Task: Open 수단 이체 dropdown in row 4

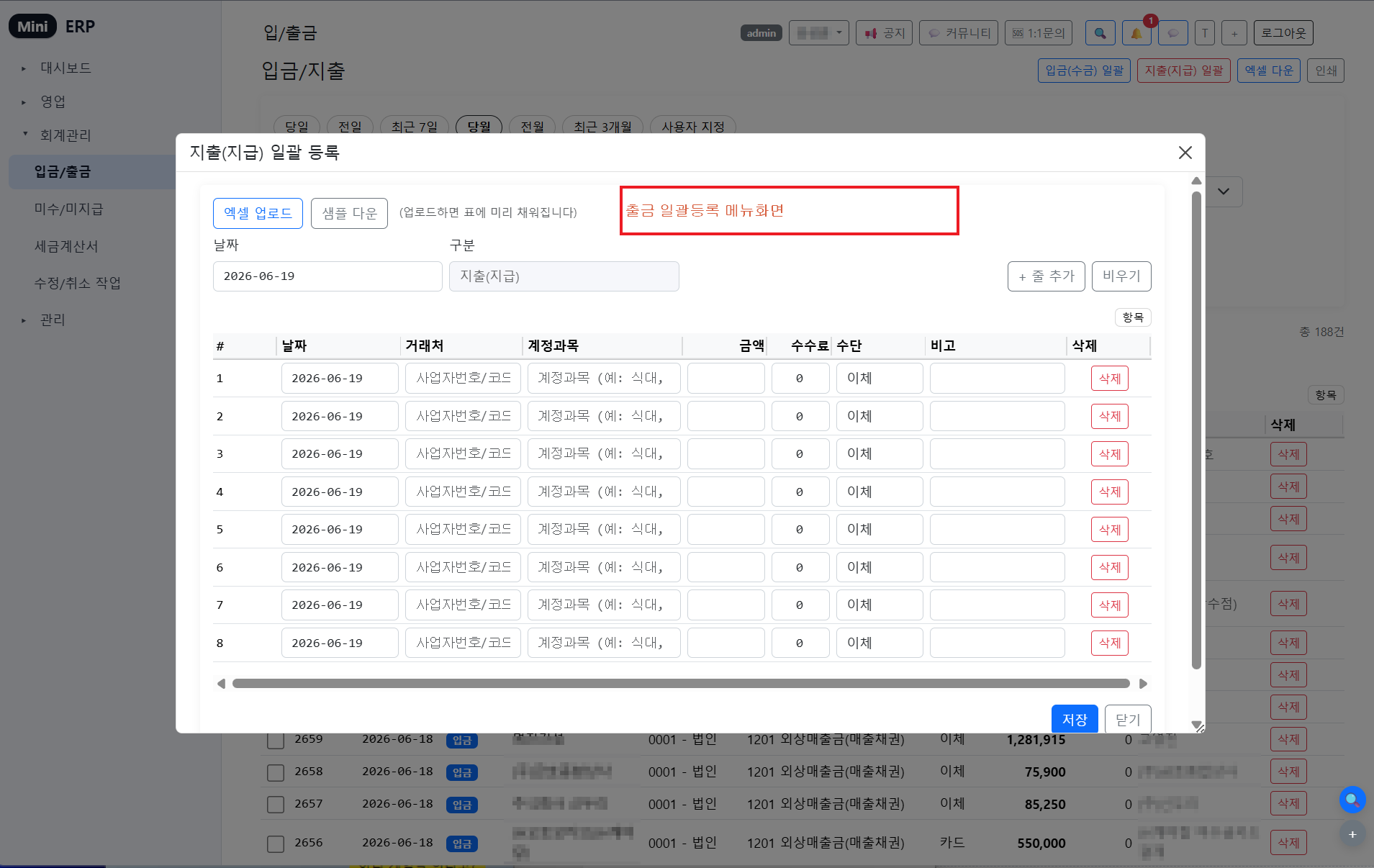Action: [880, 492]
